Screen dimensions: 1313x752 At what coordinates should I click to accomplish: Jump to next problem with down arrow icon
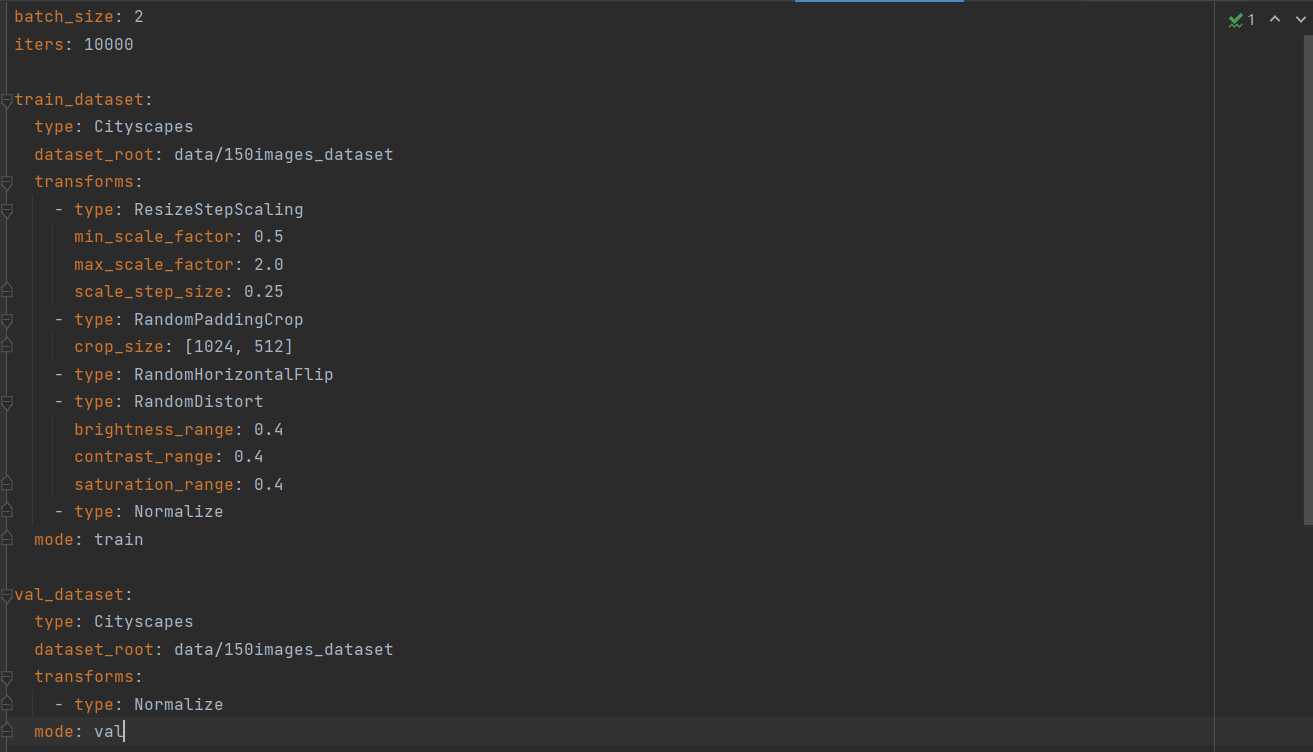(x=1300, y=18)
